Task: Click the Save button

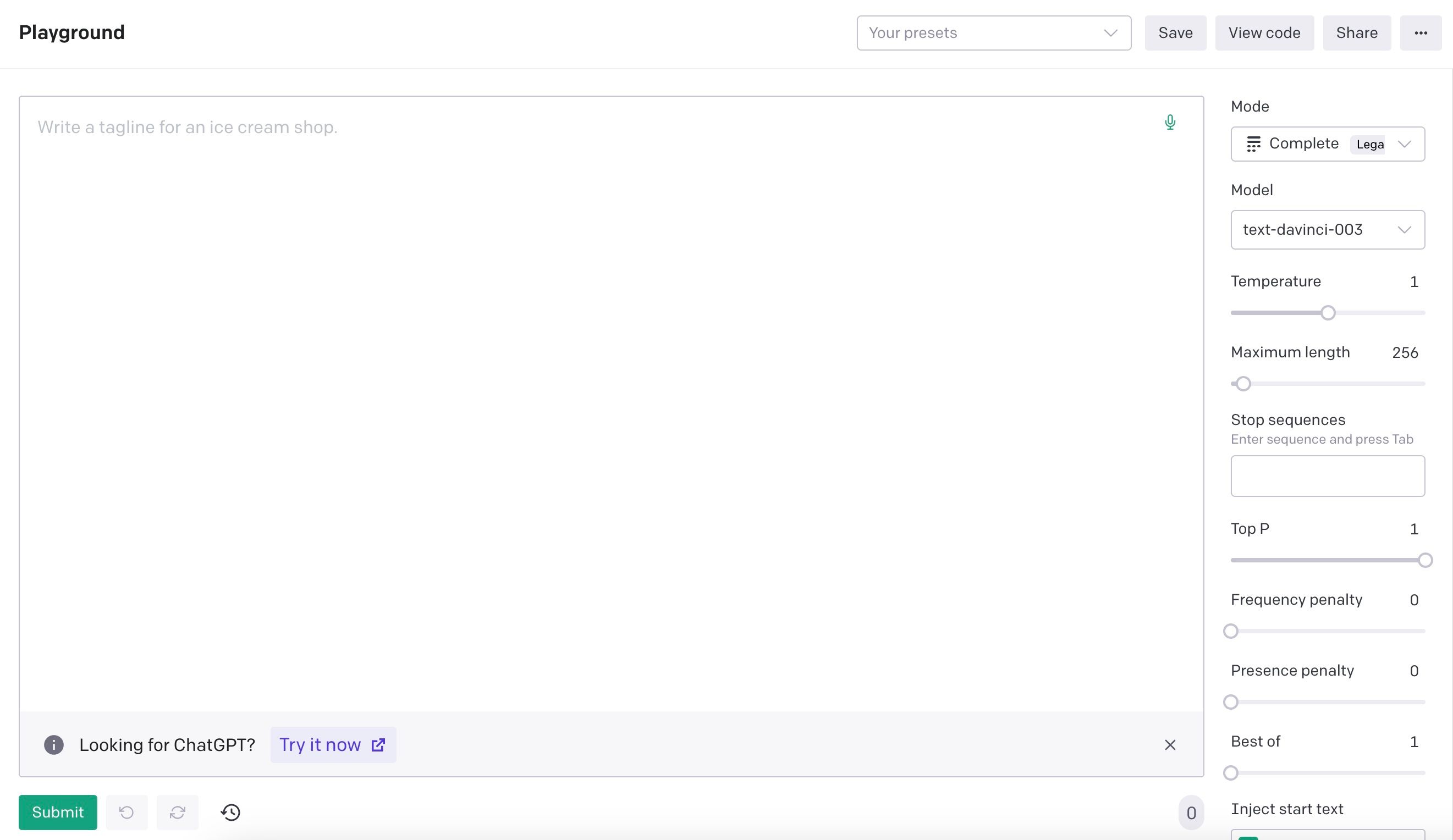Action: pyautogui.click(x=1175, y=32)
